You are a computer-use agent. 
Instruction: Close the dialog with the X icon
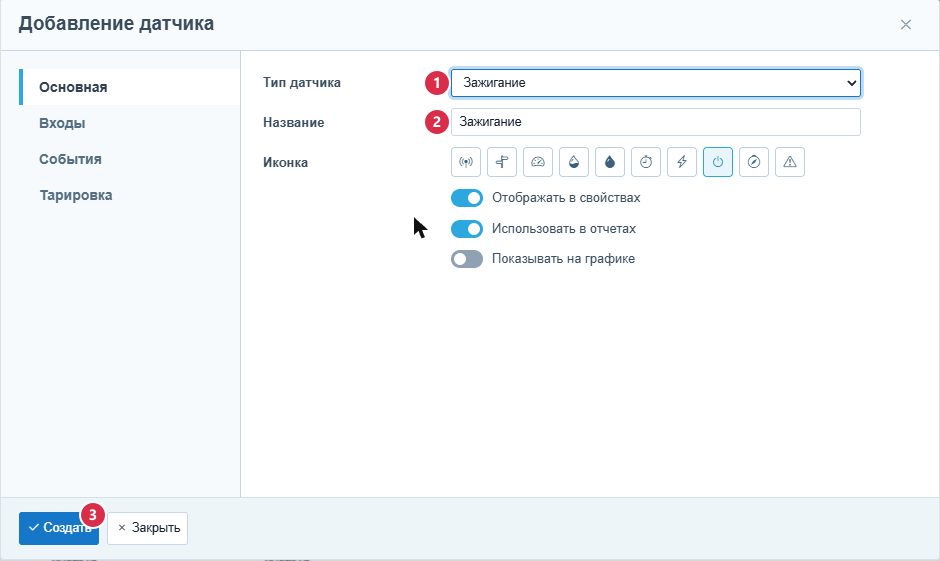[905, 25]
